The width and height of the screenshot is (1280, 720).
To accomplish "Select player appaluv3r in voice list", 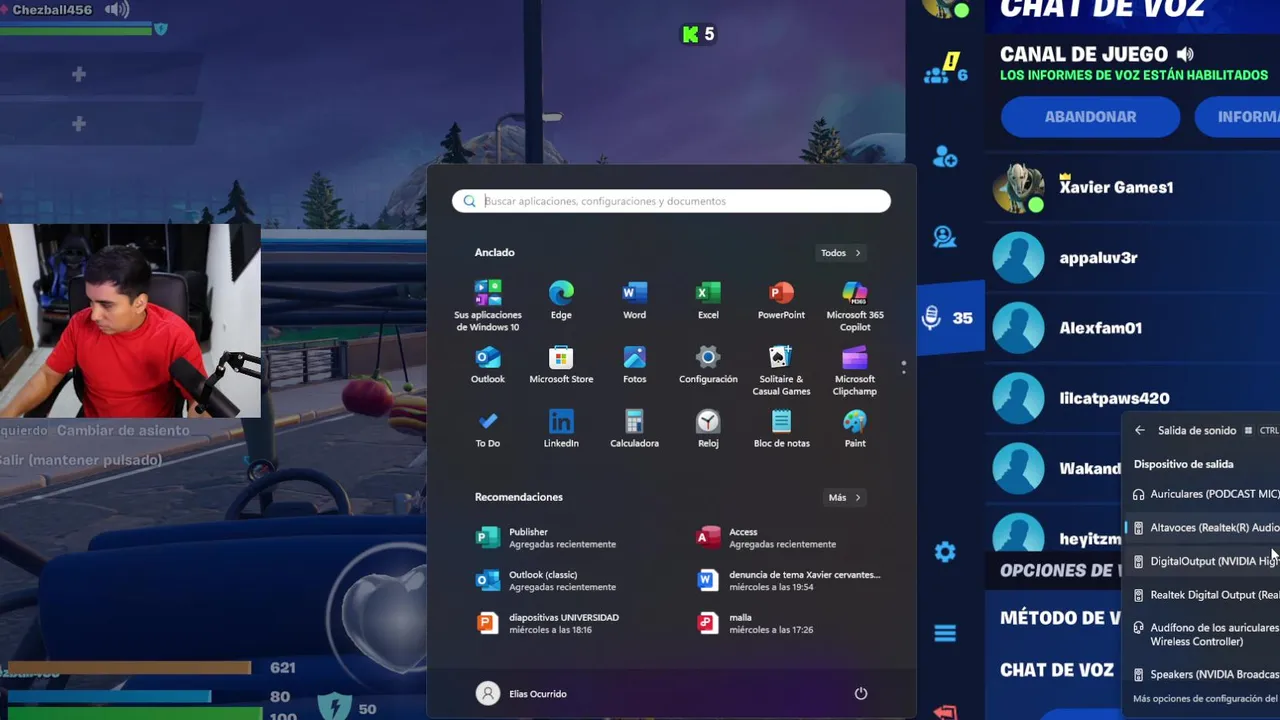I will (1132, 258).
